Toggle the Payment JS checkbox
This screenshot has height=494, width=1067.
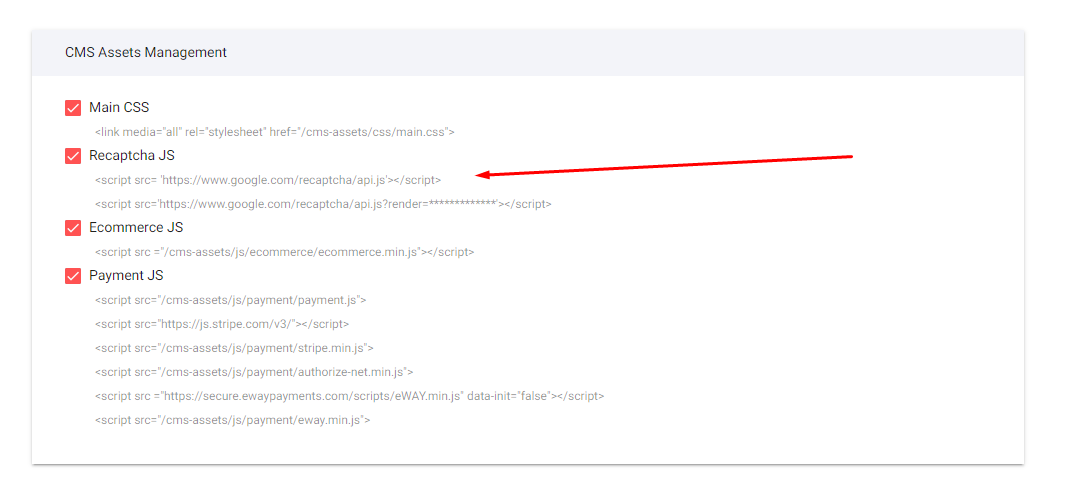coord(73,276)
